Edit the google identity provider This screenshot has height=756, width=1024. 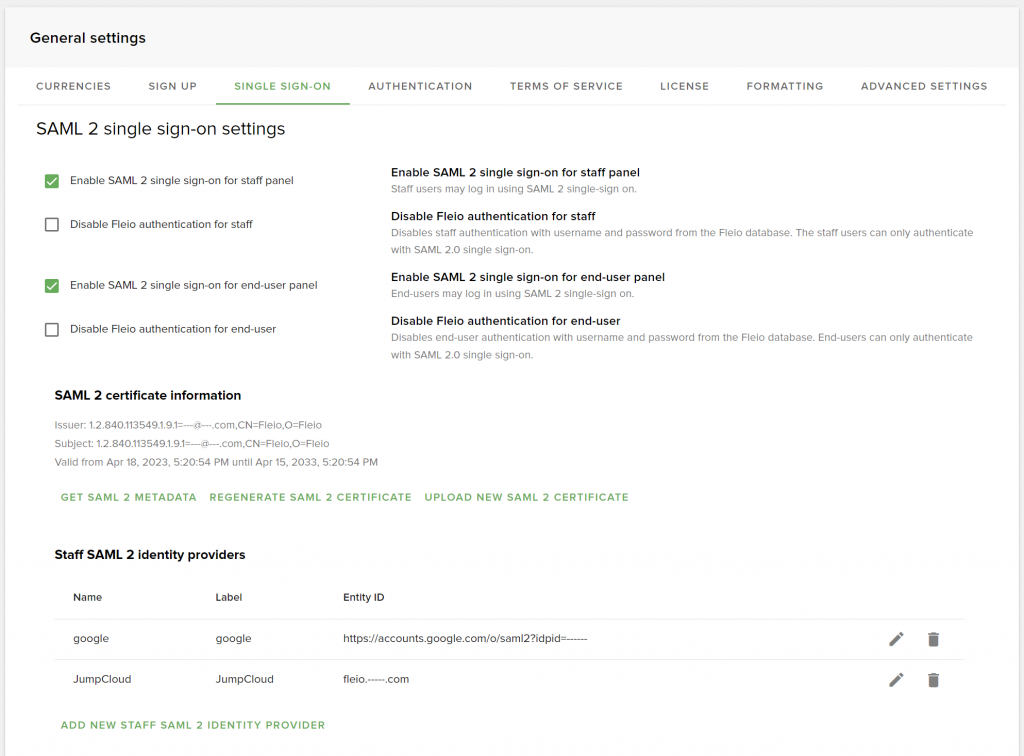click(896, 639)
